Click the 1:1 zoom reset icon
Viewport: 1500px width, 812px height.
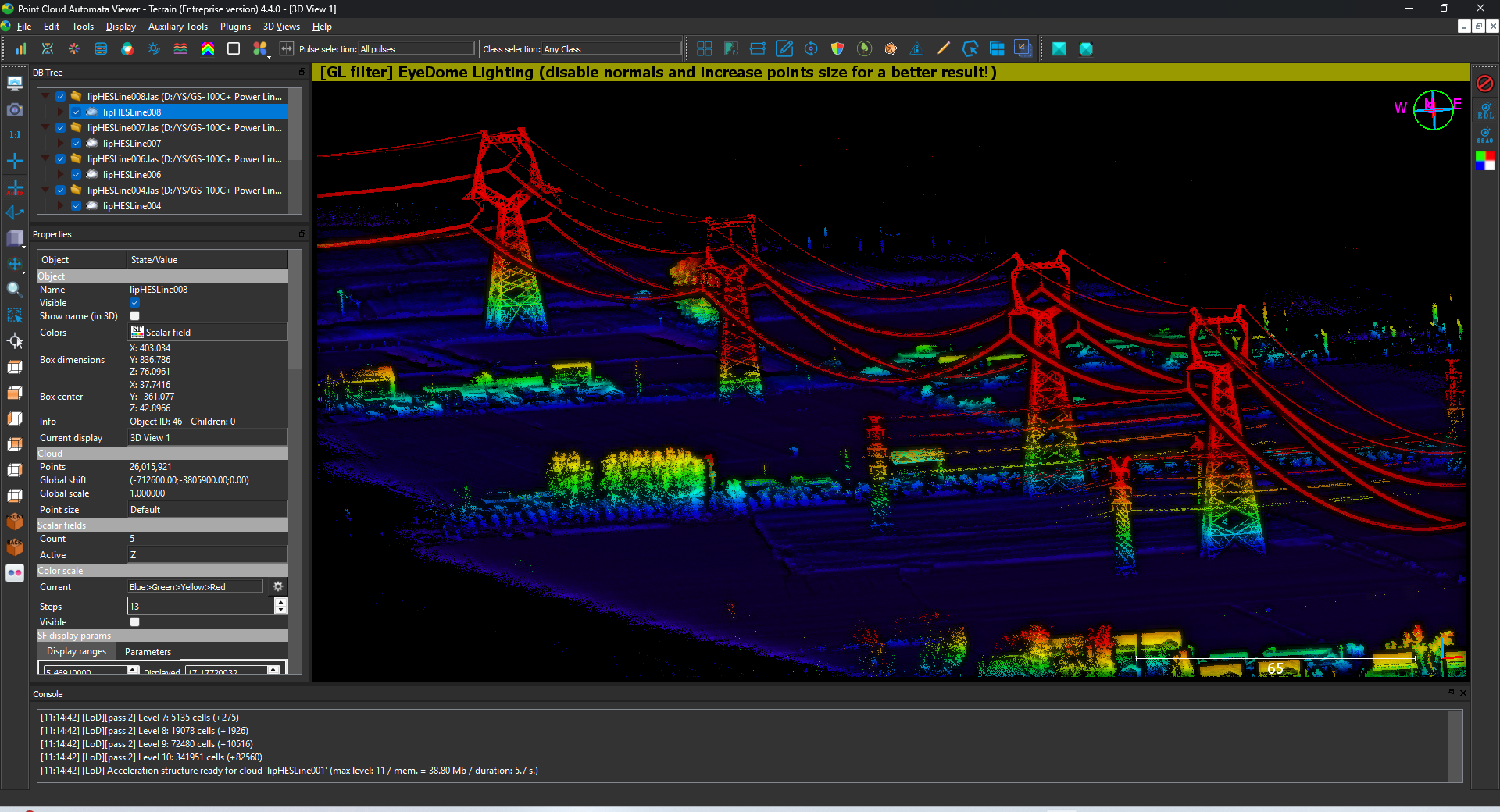(15, 135)
